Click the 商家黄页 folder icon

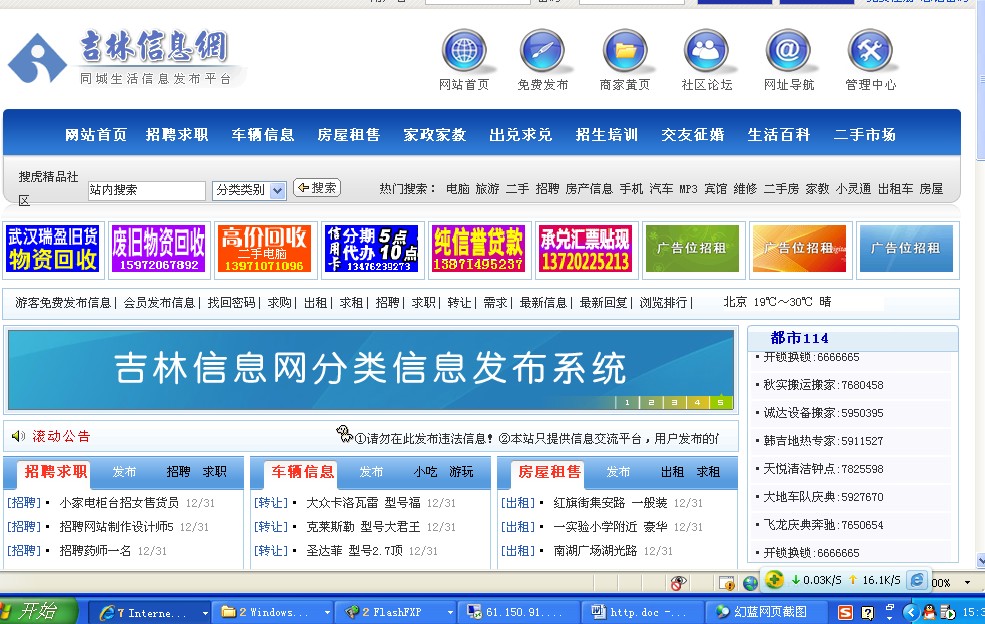[x=625, y=51]
